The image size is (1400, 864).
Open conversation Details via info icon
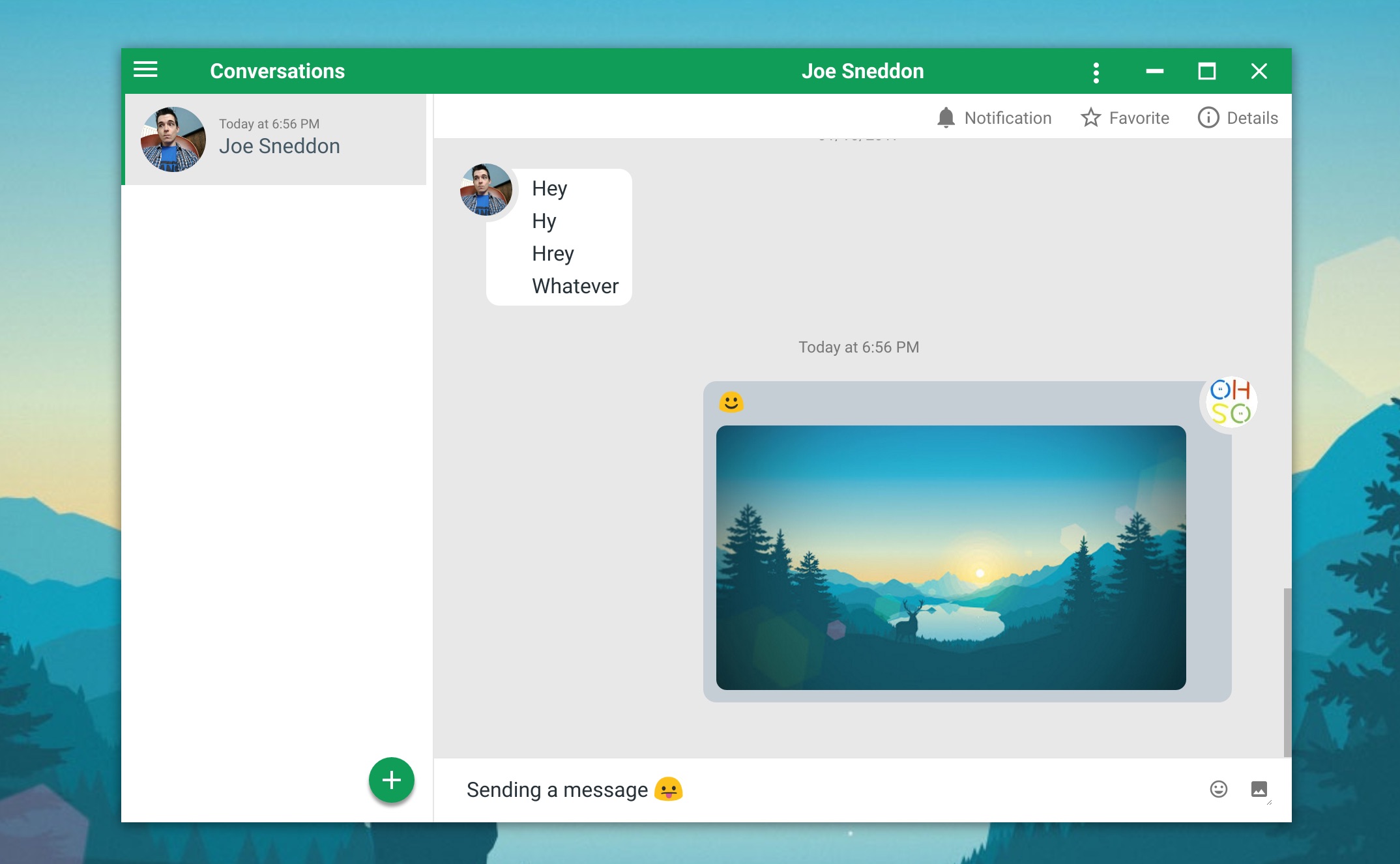coord(1208,117)
